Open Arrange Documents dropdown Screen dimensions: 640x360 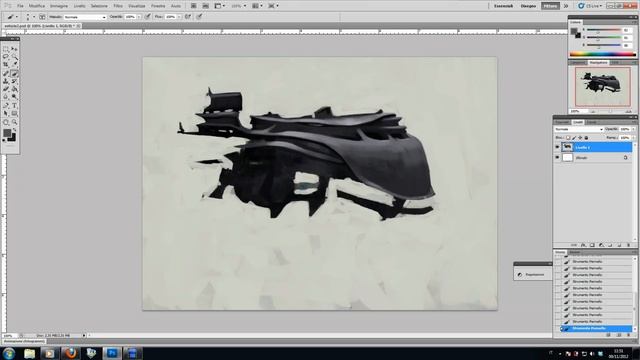coord(258,6)
